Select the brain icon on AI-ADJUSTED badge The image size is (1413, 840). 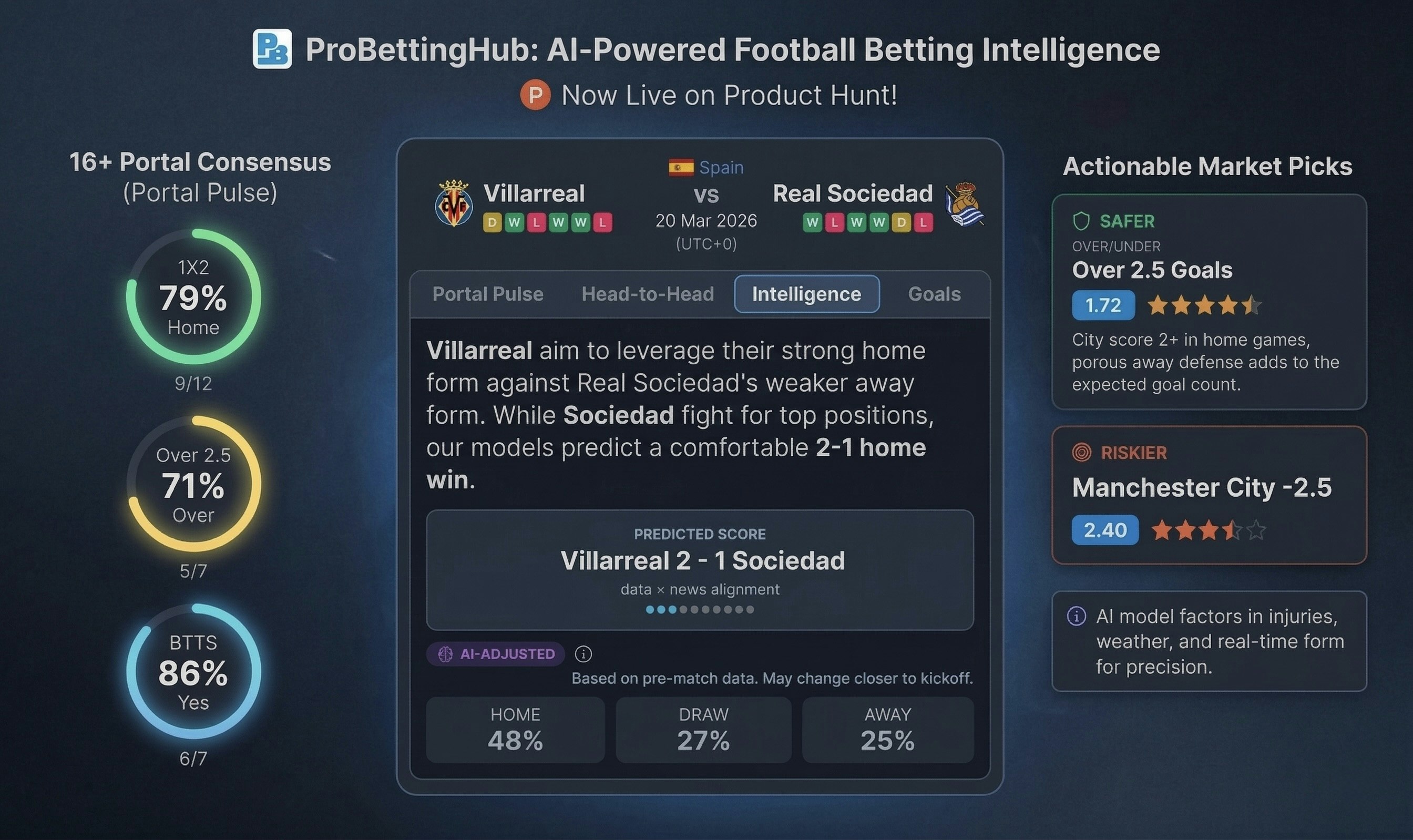446,654
